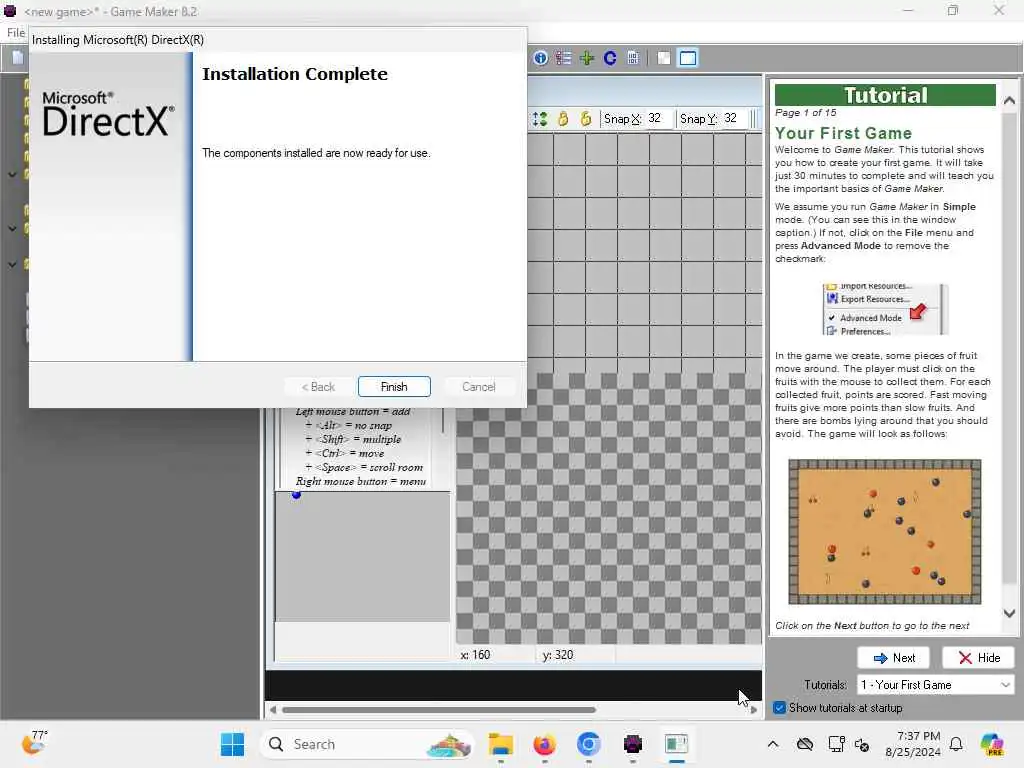The width and height of the screenshot is (1024, 768).
Task: Click the new file icon in the main toolbar
Action: [x=18, y=58]
